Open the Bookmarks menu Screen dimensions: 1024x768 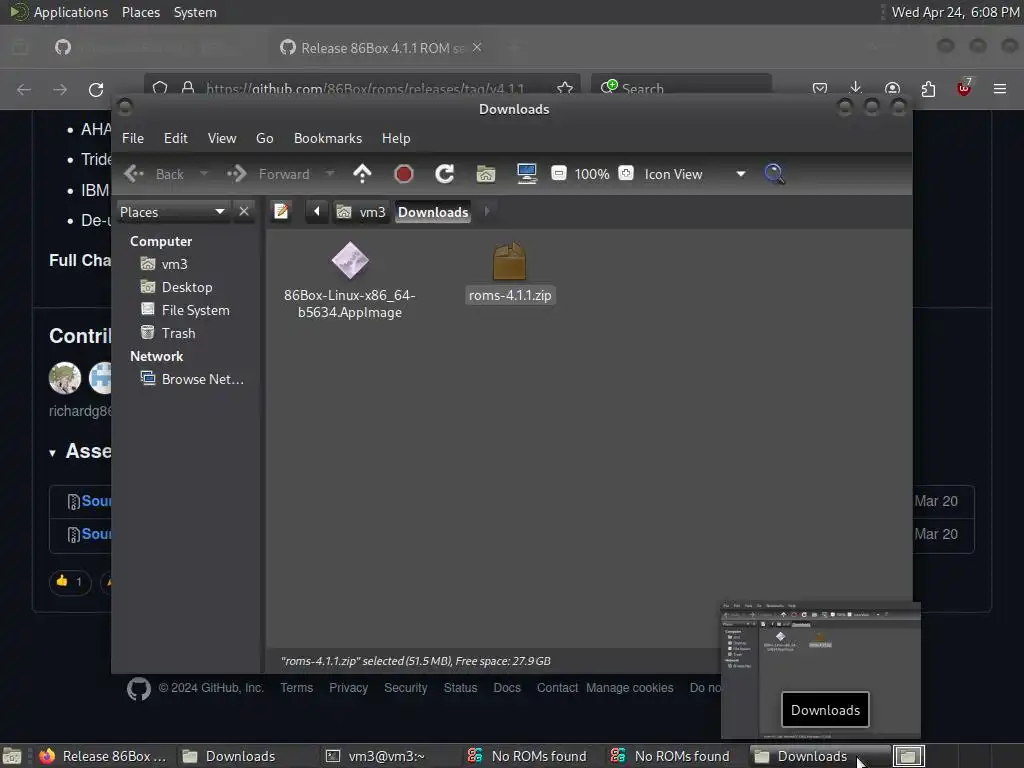click(x=328, y=138)
